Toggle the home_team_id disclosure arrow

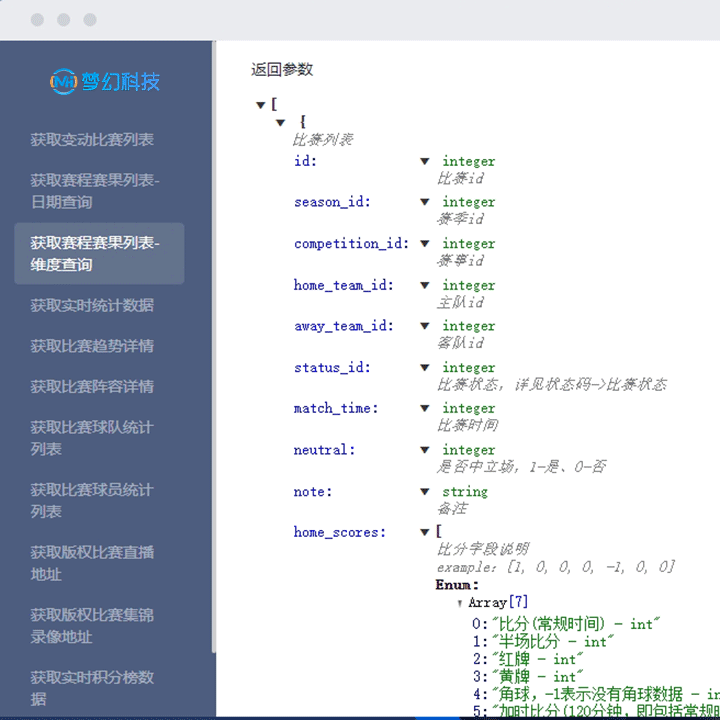click(x=425, y=285)
